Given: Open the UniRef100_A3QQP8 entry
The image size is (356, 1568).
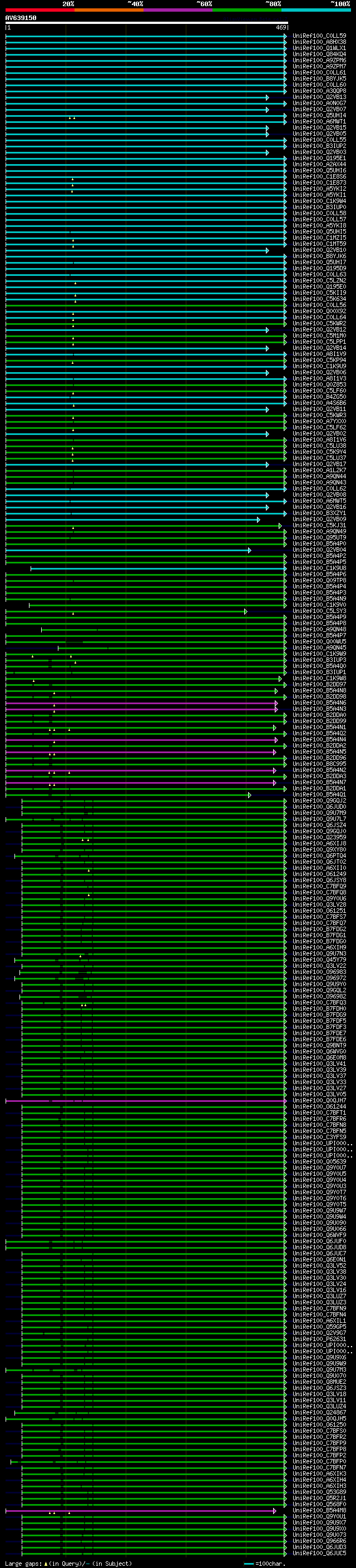Looking at the screenshot, I should point(319,91).
